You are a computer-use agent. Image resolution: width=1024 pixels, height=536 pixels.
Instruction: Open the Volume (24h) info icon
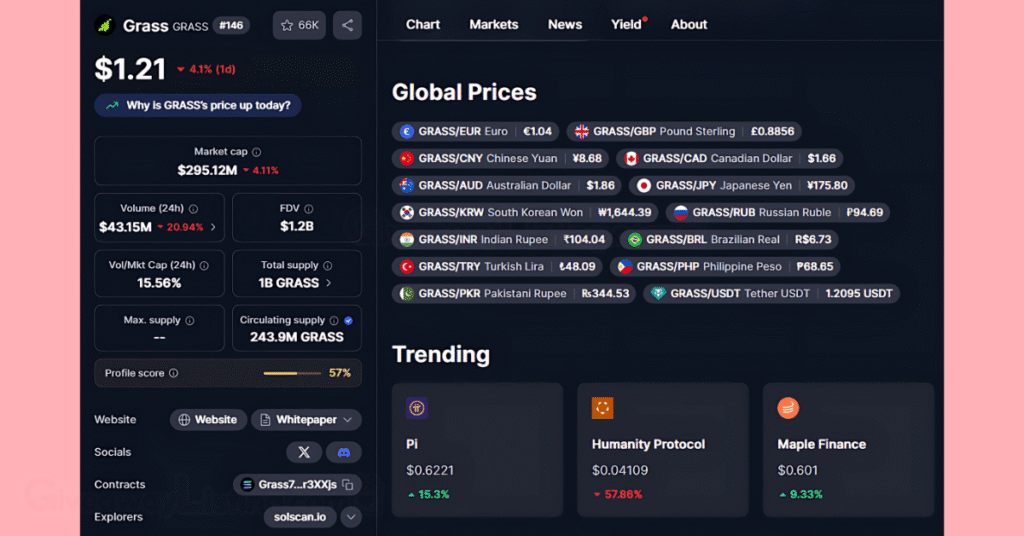[193, 209]
